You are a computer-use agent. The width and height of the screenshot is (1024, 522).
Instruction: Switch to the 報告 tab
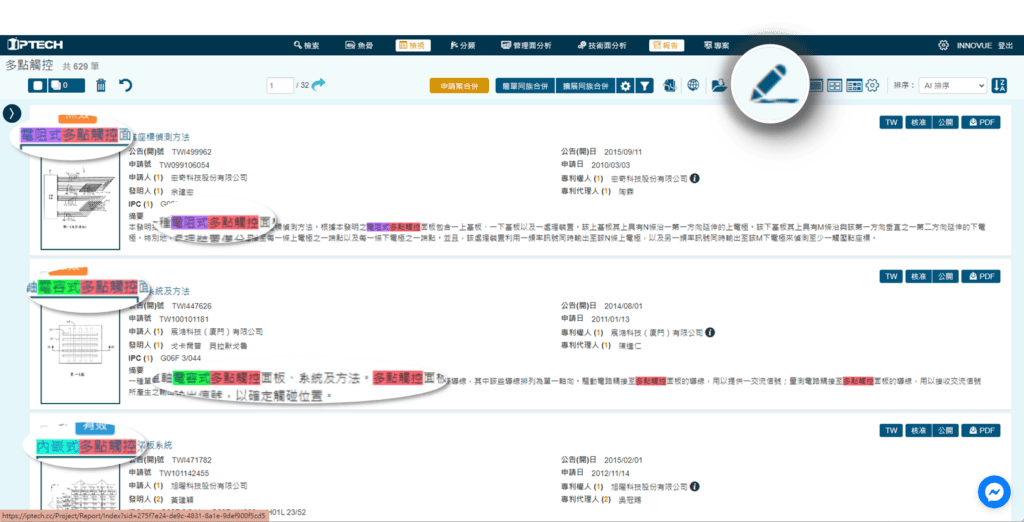coord(666,46)
